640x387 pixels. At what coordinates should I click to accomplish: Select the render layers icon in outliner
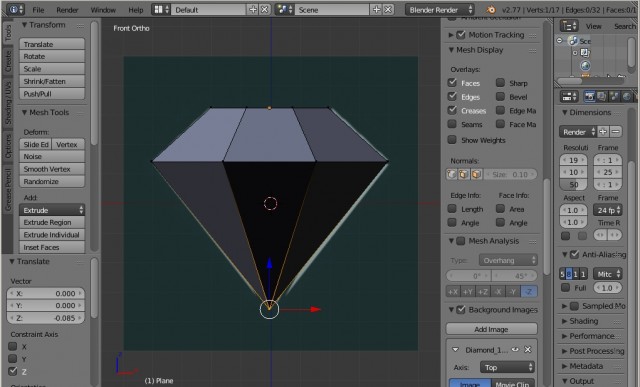point(585,53)
